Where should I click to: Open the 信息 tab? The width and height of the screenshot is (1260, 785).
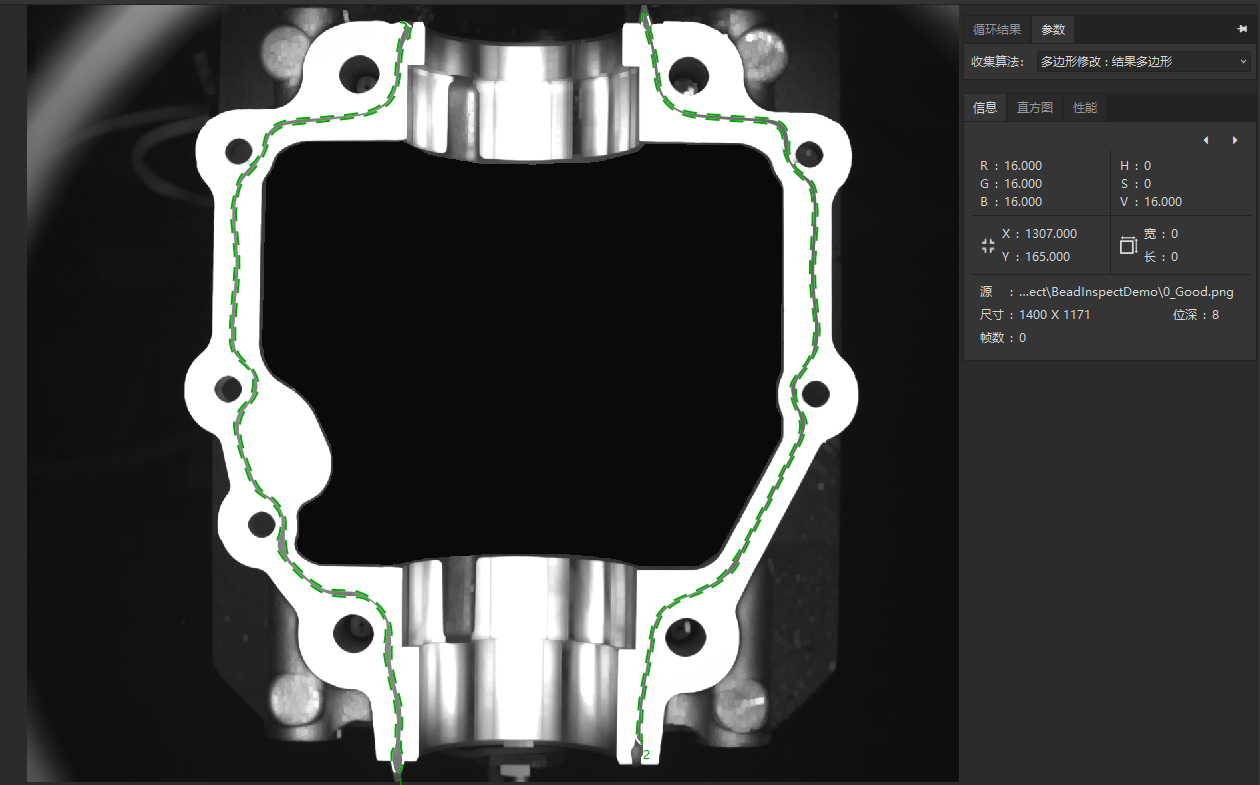click(985, 108)
